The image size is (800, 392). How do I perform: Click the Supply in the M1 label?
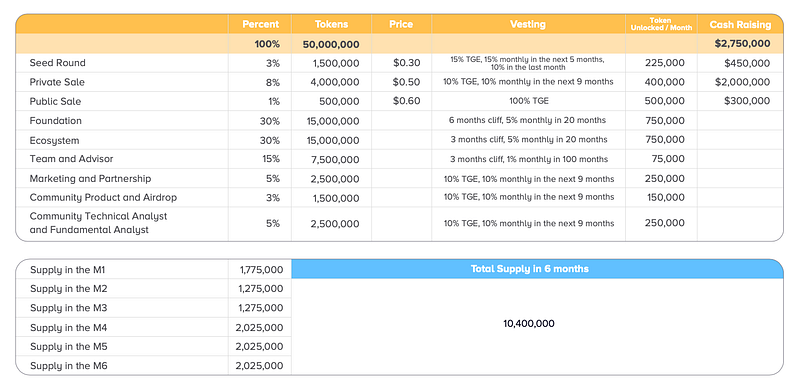[67, 270]
